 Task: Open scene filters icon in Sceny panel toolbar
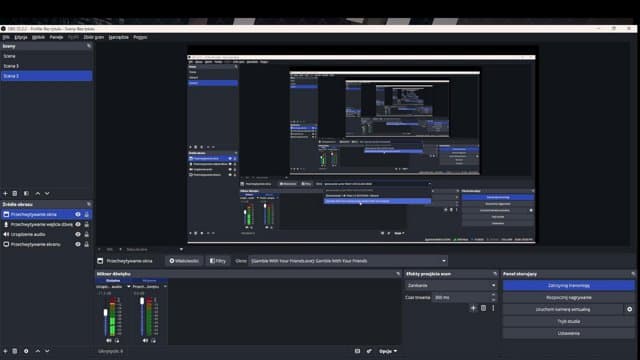[x=26, y=193]
